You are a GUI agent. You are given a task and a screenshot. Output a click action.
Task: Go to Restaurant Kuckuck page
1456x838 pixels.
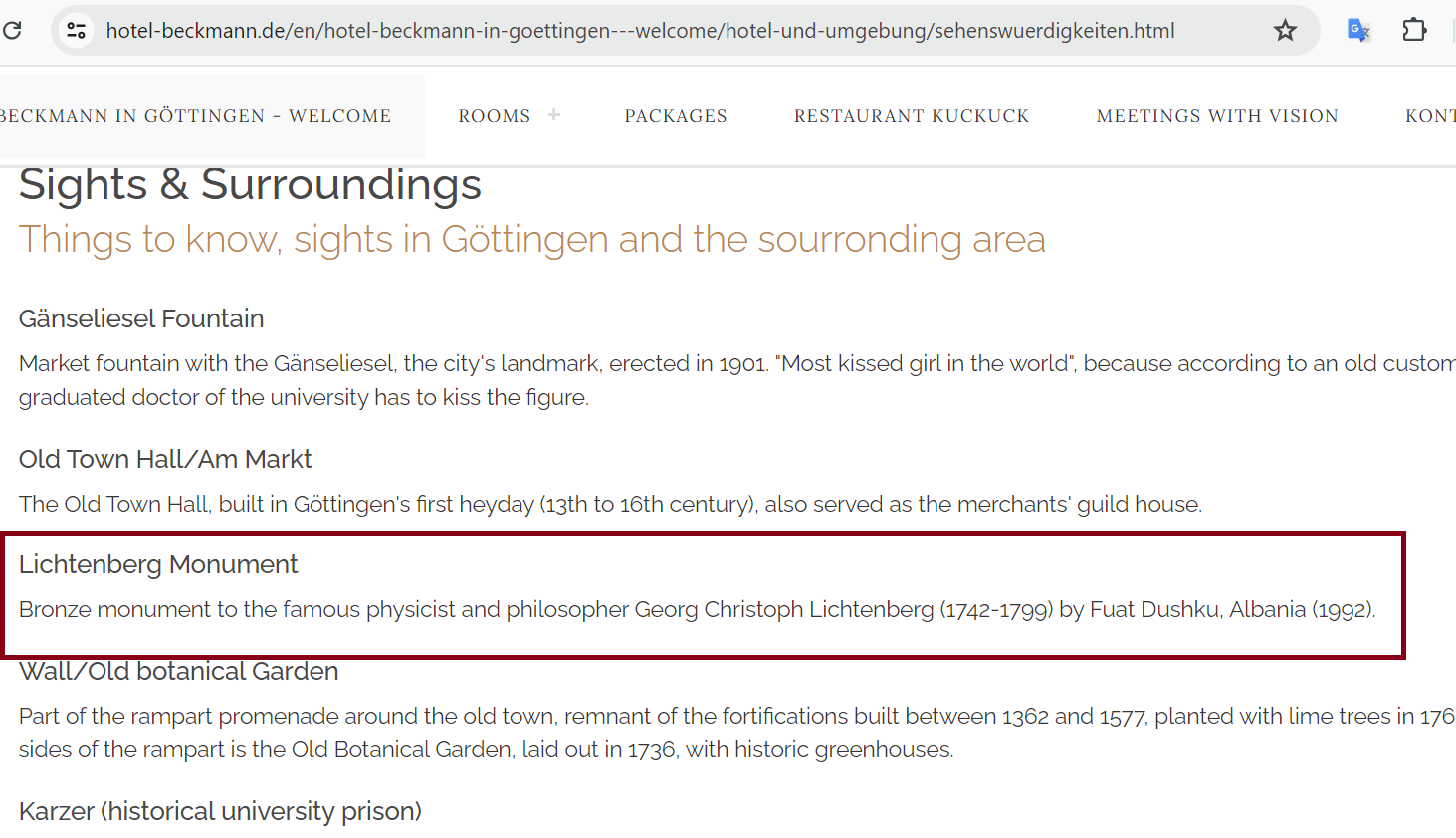(x=912, y=116)
